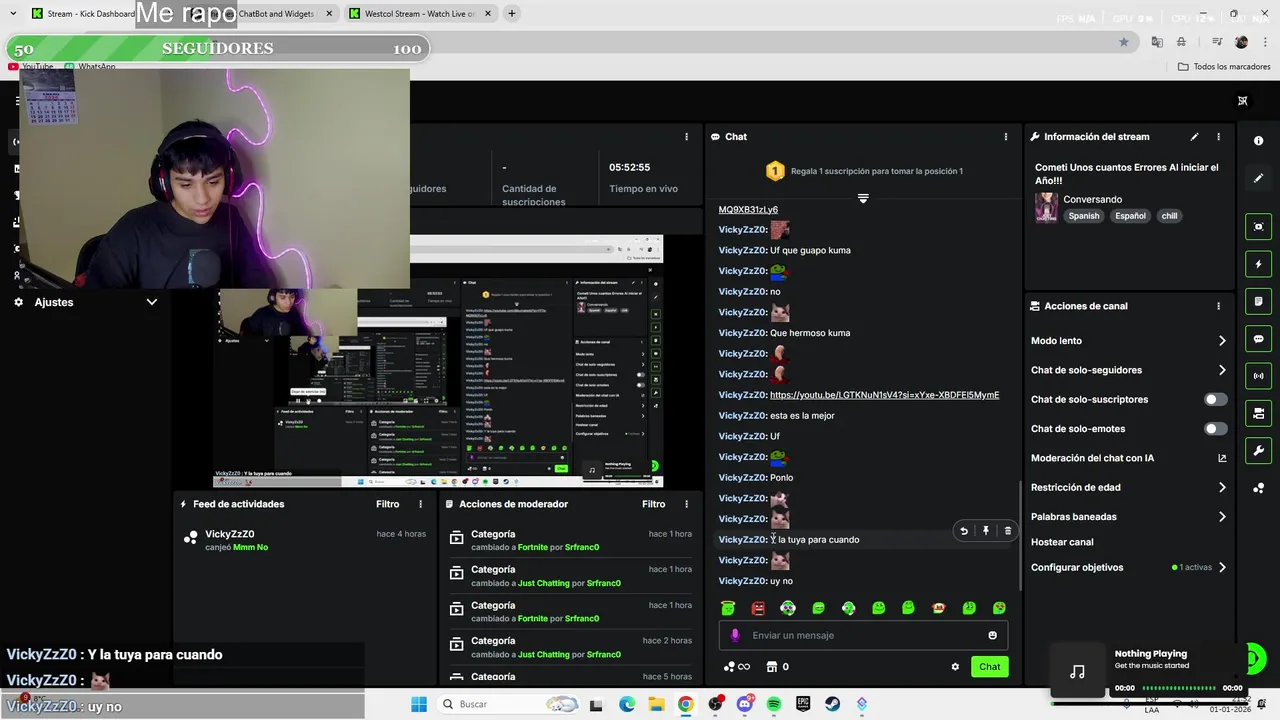Screen dimensions: 1280x720
Task: Click the Conversando category thumbnail
Action: 1046,207
